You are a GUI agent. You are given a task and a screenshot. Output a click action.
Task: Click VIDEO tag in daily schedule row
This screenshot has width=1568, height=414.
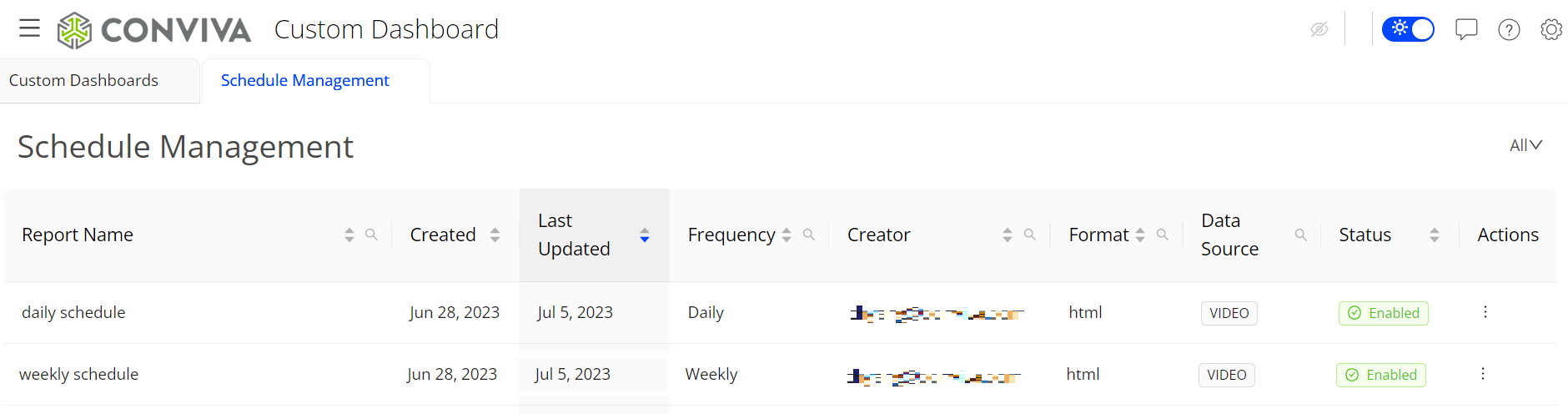[1229, 313]
